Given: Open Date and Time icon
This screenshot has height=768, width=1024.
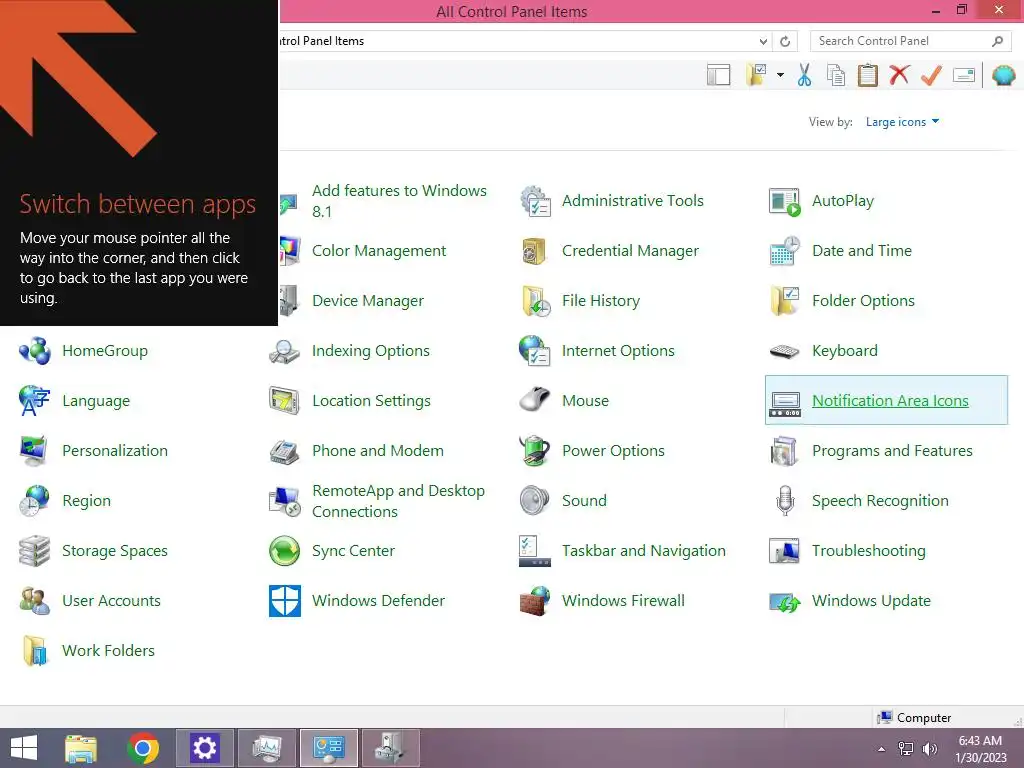Looking at the screenshot, I should click(784, 251).
